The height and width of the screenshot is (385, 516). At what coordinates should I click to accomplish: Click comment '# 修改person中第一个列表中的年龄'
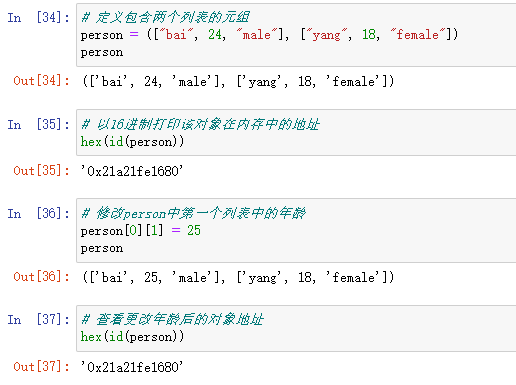(x=193, y=213)
